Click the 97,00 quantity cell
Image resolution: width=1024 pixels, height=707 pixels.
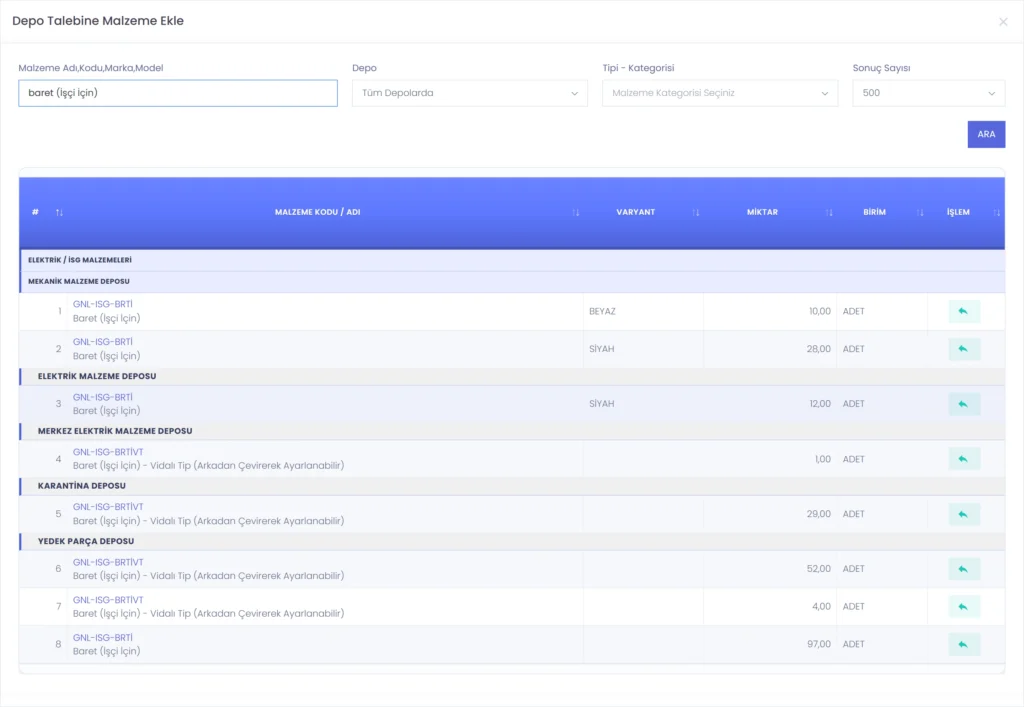click(x=770, y=644)
